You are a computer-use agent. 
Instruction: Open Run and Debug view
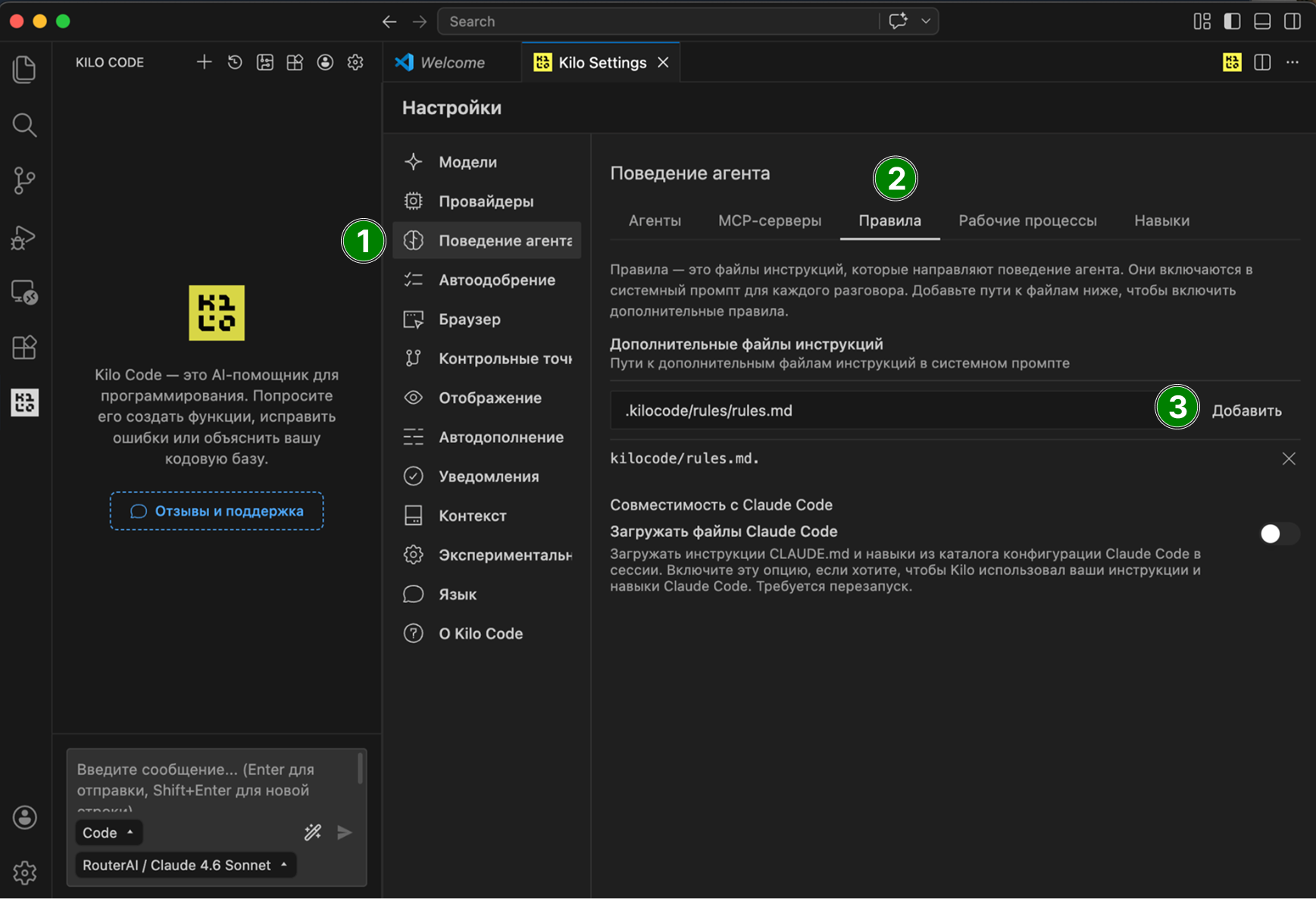24,237
